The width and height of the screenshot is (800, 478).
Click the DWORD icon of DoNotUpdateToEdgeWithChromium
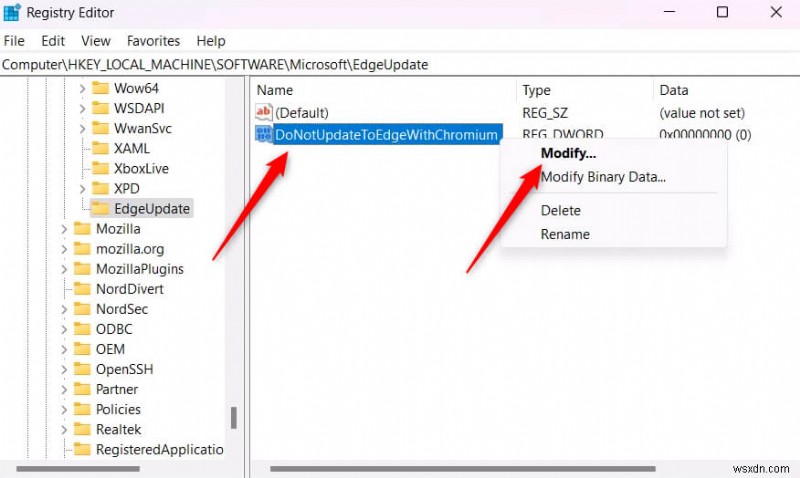[264, 134]
